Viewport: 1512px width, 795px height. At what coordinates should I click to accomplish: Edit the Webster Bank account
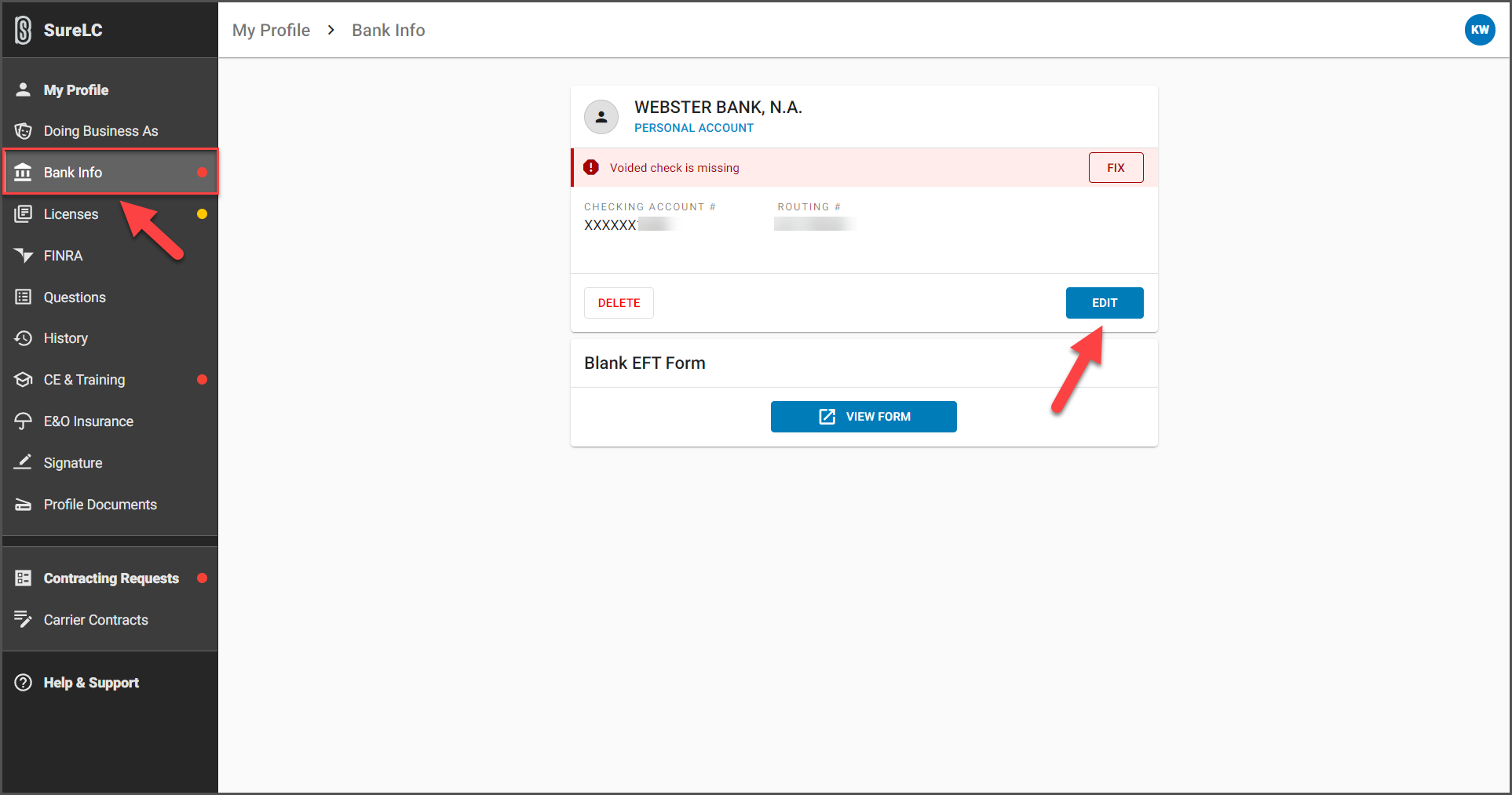coord(1105,303)
